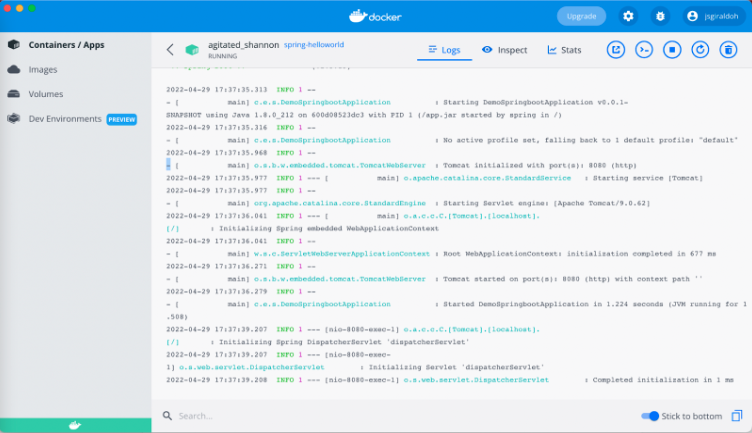The width and height of the screenshot is (752, 433).
Task: Open Dev Environments preview section
Action: pyautogui.click(x=65, y=119)
